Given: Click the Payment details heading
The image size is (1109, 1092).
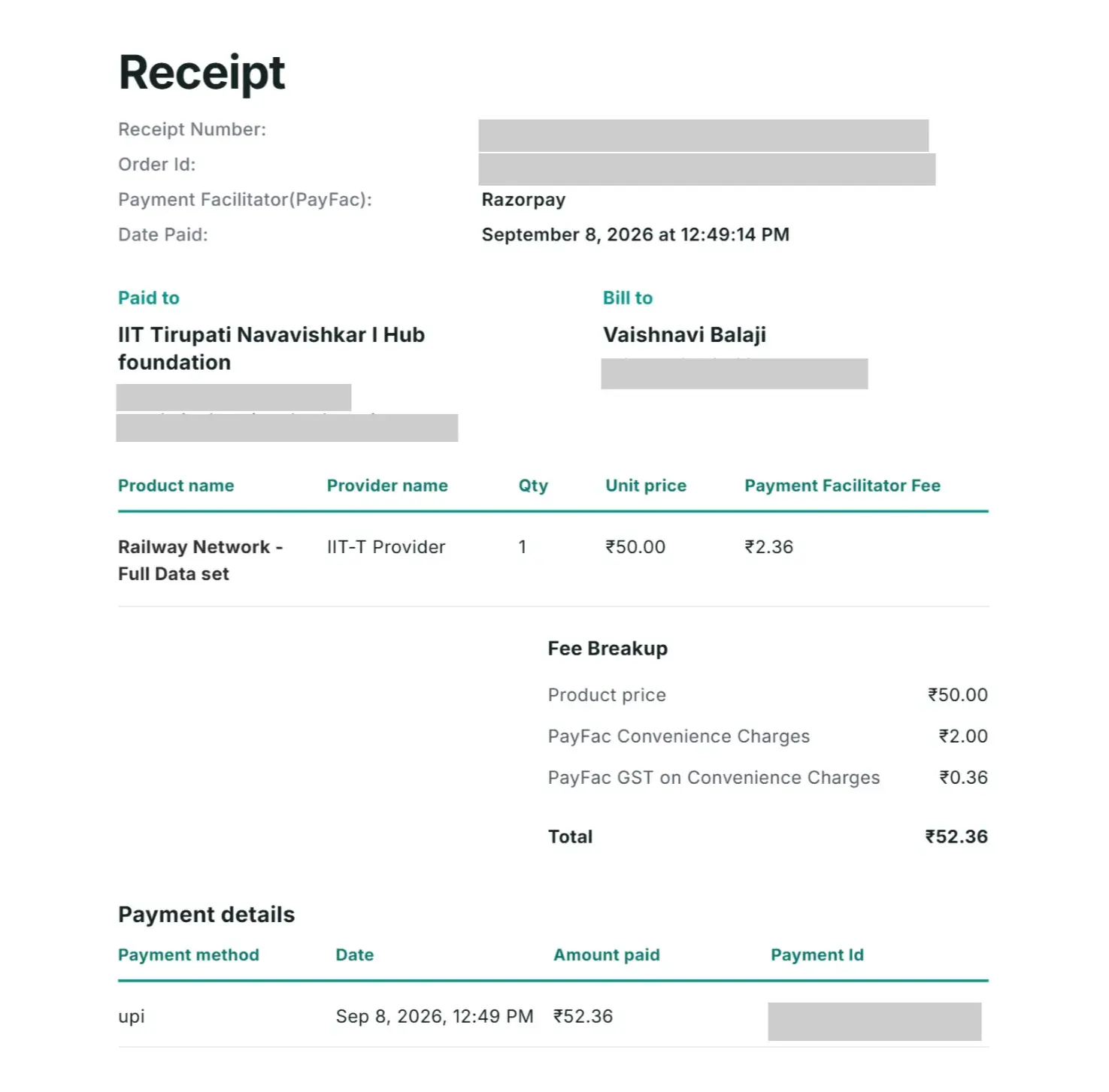Looking at the screenshot, I should tap(206, 915).
